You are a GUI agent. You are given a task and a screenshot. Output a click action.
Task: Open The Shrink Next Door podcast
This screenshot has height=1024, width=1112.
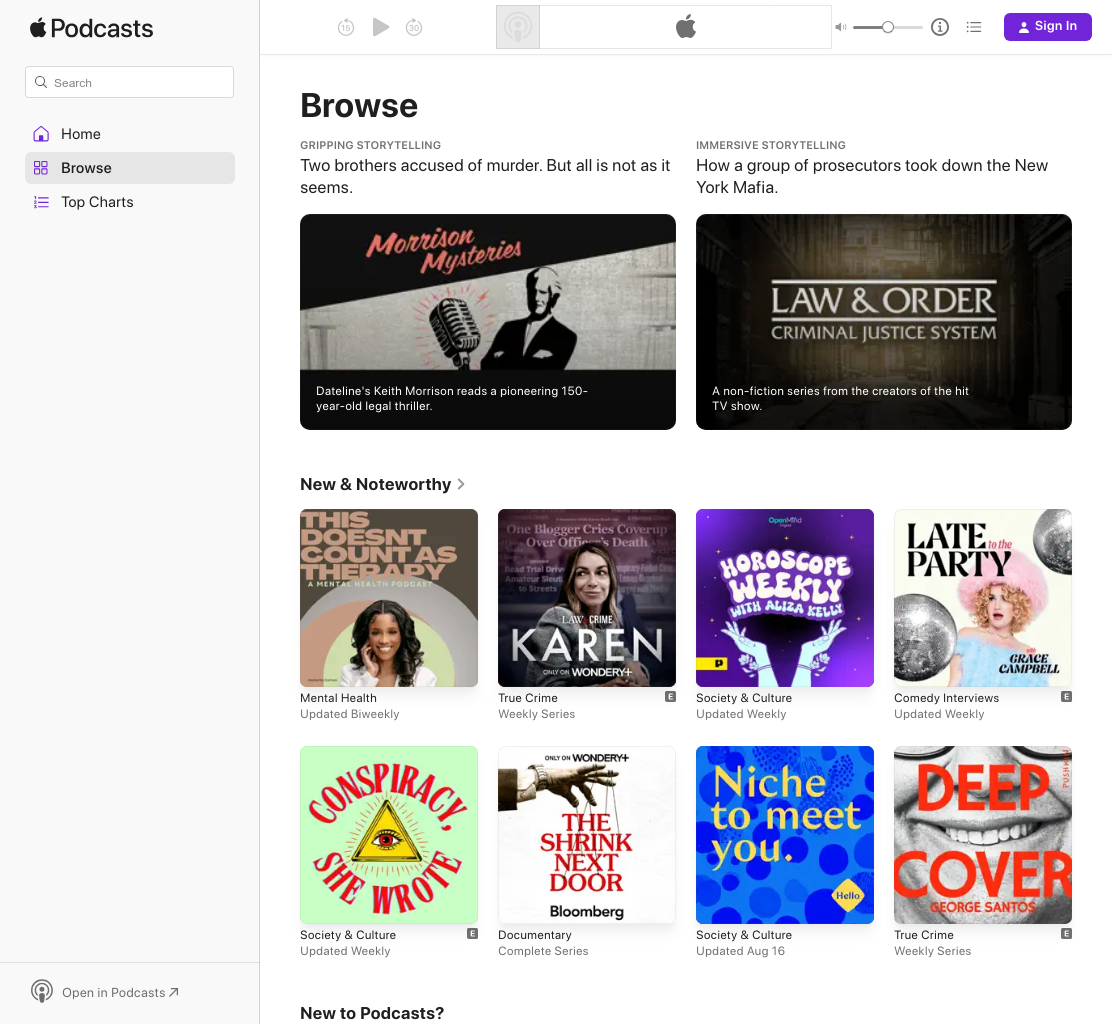[x=586, y=835]
